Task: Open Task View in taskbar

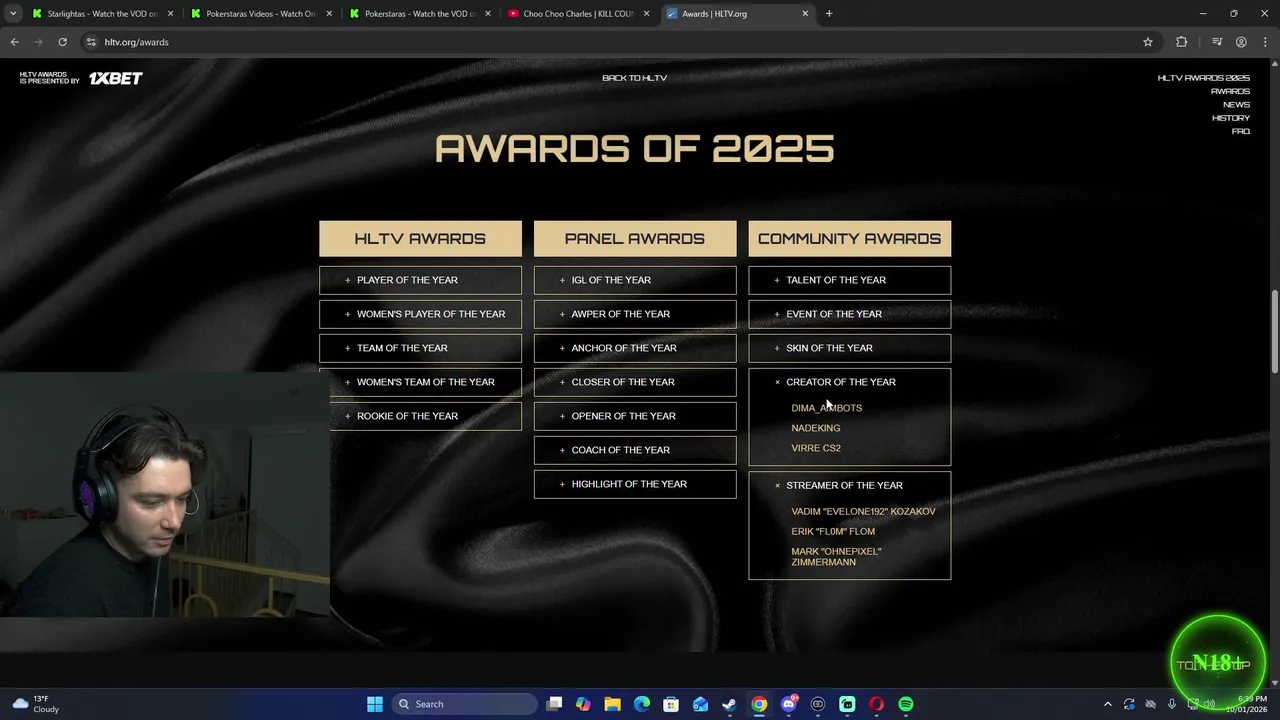Action: click(555, 704)
